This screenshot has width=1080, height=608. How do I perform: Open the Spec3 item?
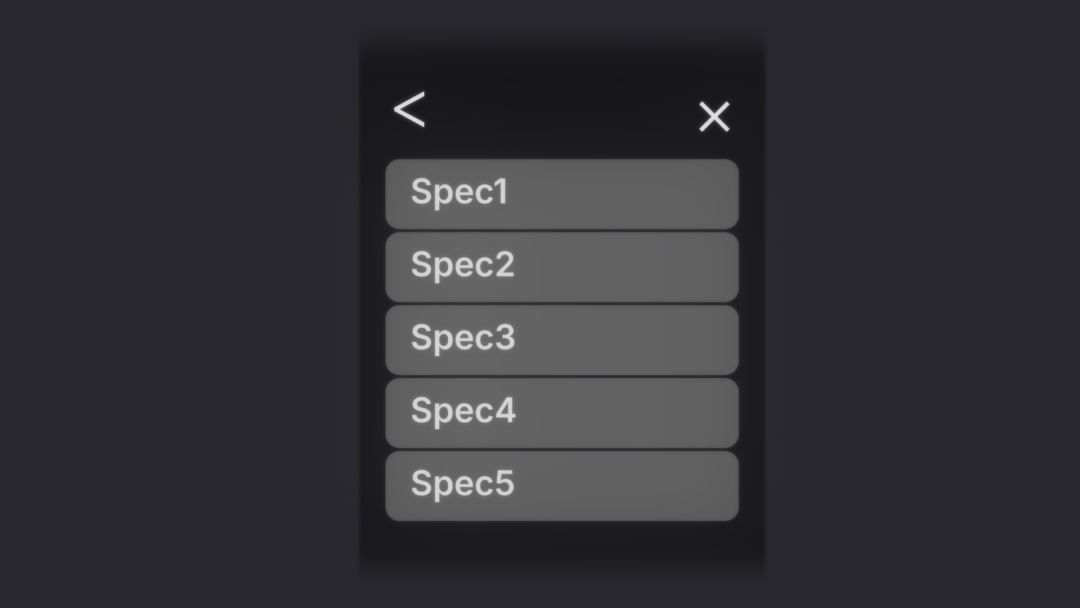point(562,340)
